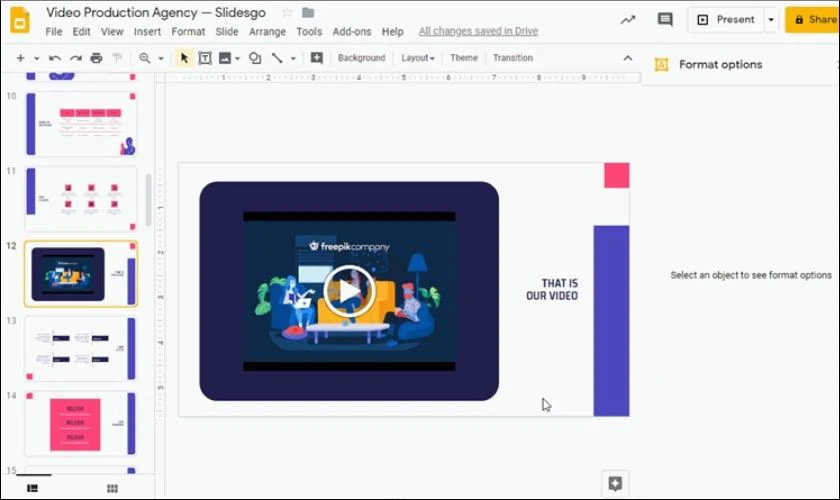Viewport: 840px width, 500px height.
Task: Click the Theme button
Action: 463,58
